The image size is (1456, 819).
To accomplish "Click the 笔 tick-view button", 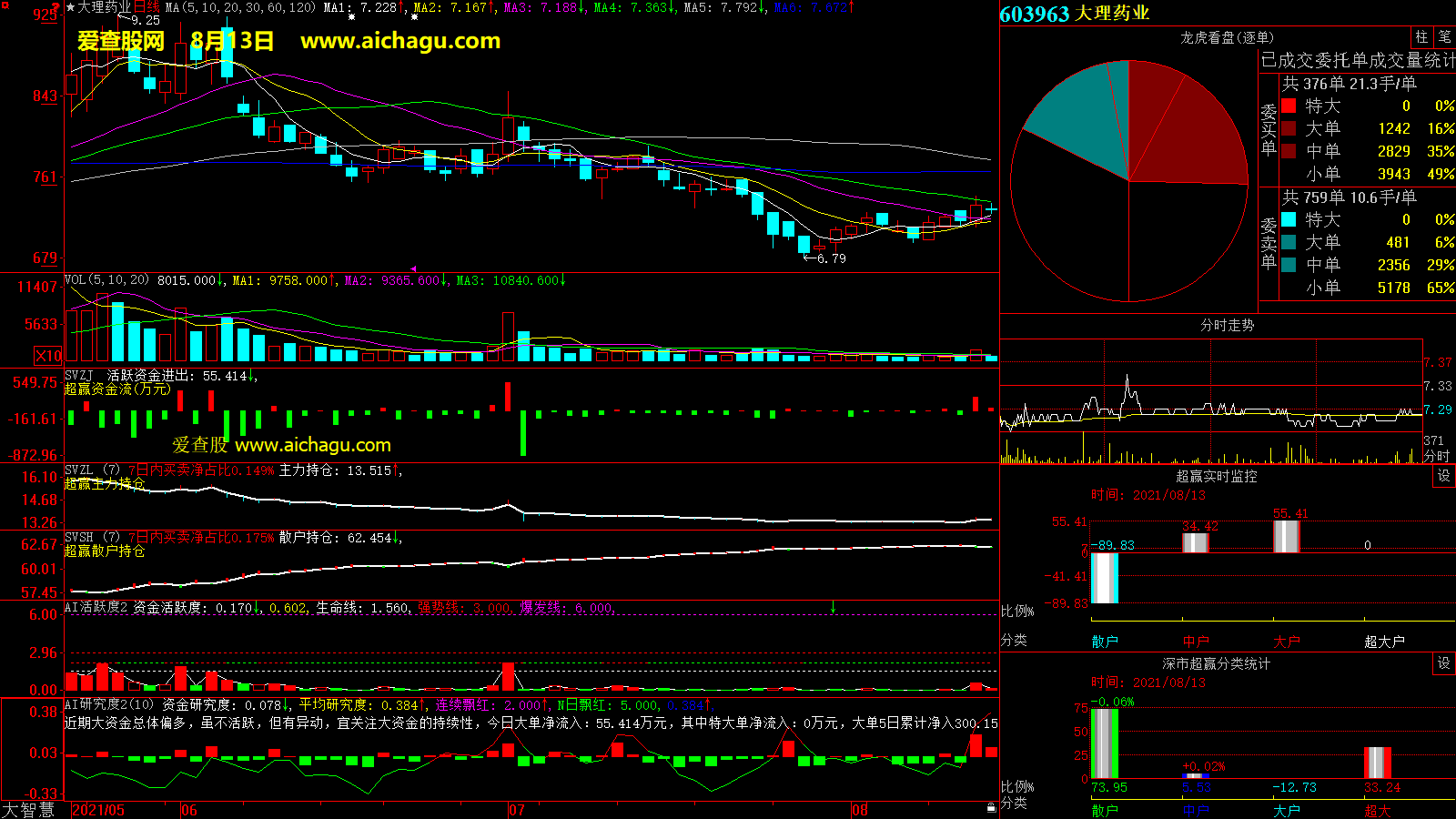I will point(1444,37).
